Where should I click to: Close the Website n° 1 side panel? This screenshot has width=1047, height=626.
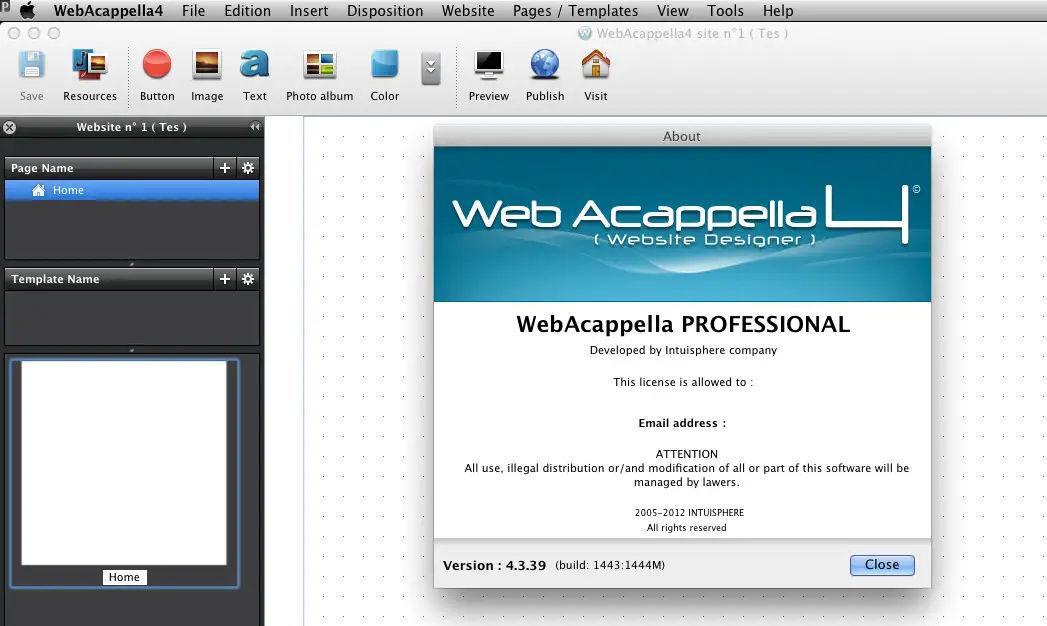tap(9, 127)
